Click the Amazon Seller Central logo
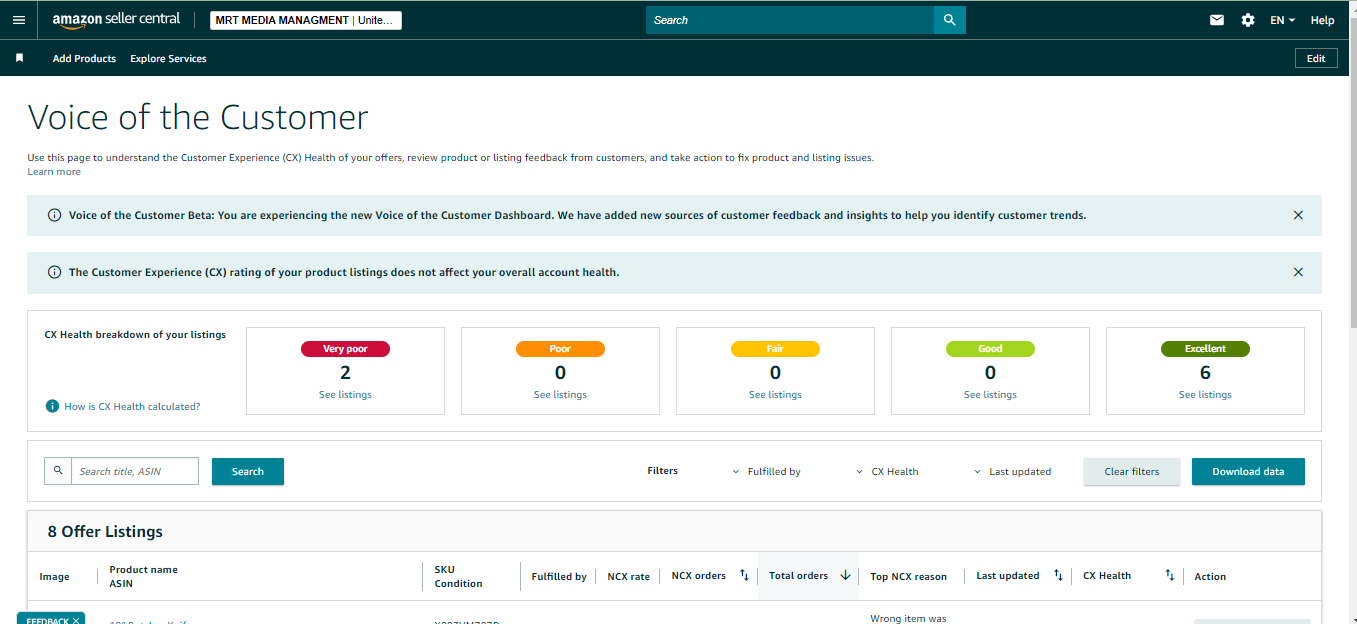 pyautogui.click(x=116, y=20)
